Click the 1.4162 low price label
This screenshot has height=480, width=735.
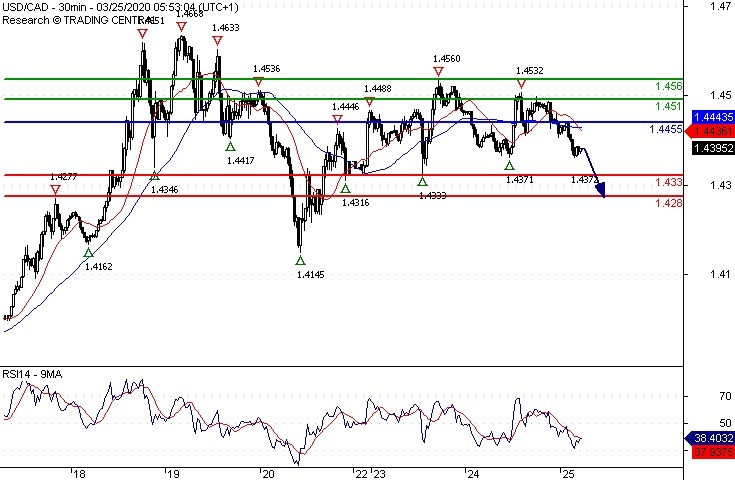tap(98, 267)
